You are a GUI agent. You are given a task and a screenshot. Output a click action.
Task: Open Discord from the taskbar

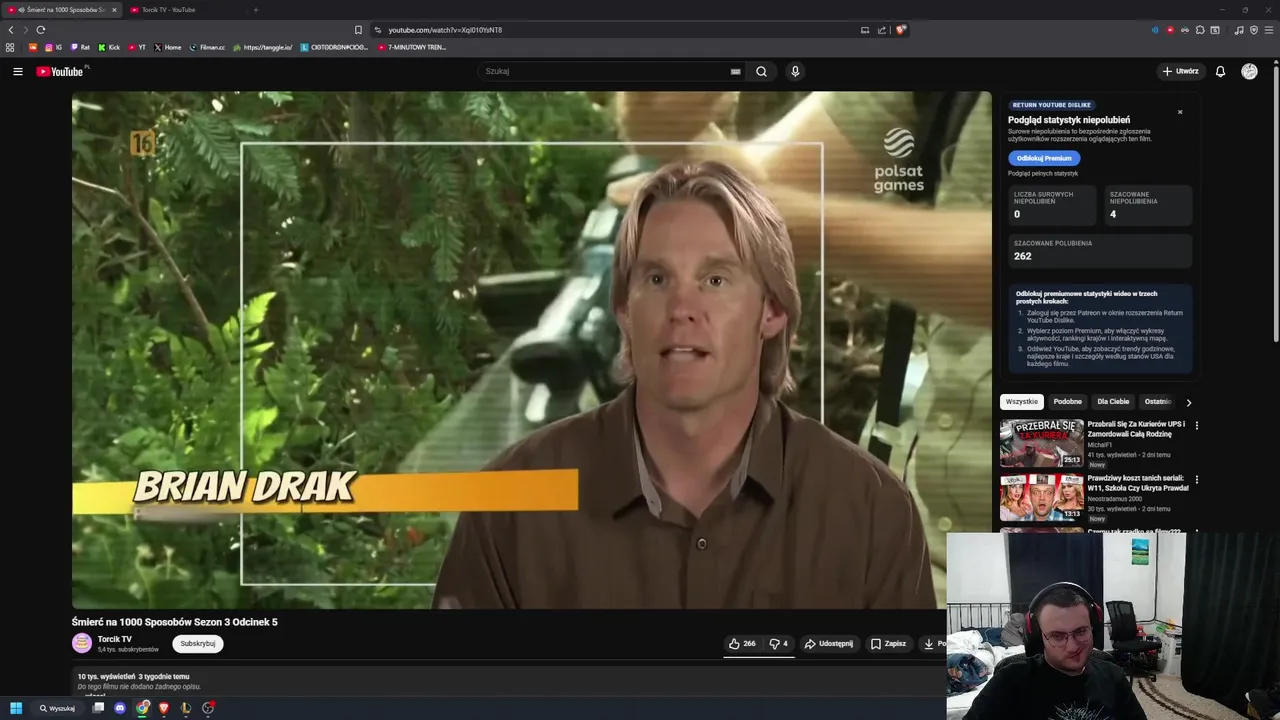pos(120,708)
